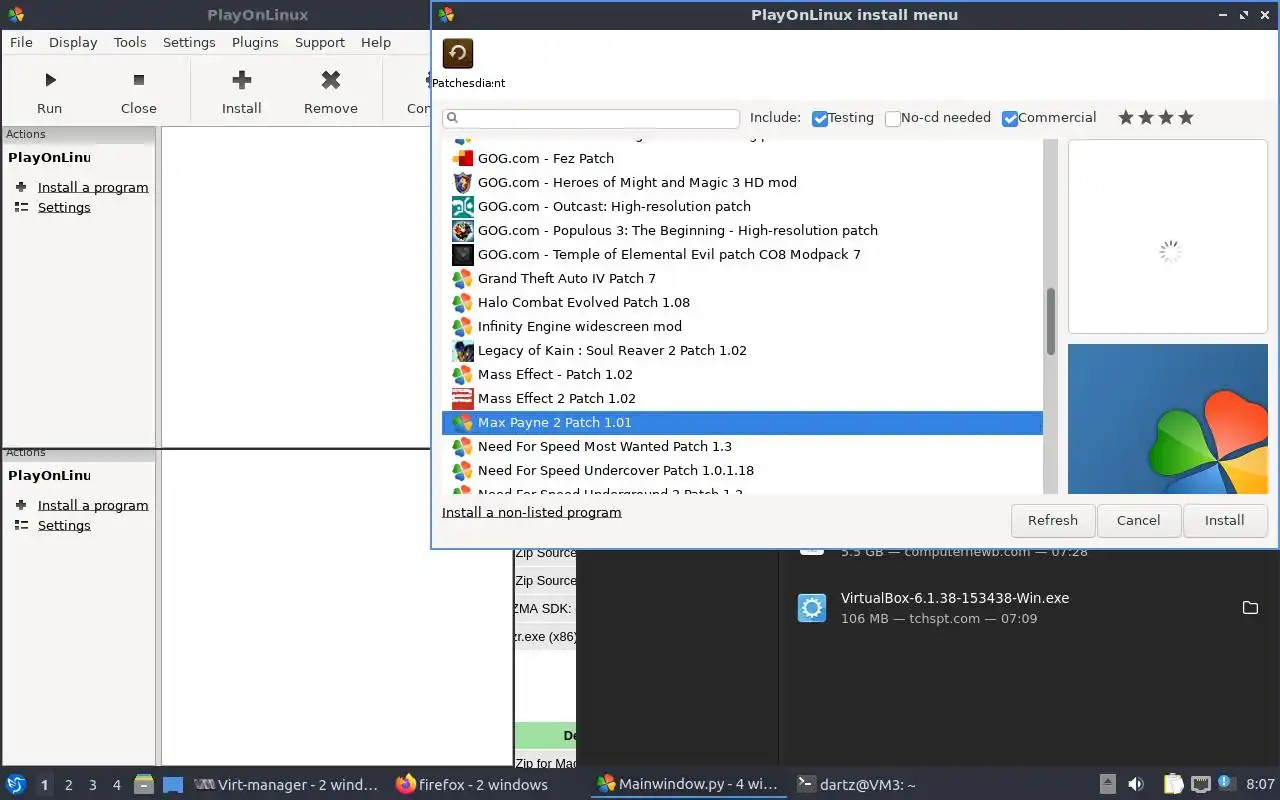Open the file manager icon on the taskbar
The width and height of the screenshot is (1280, 800).
tap(144, 785)
